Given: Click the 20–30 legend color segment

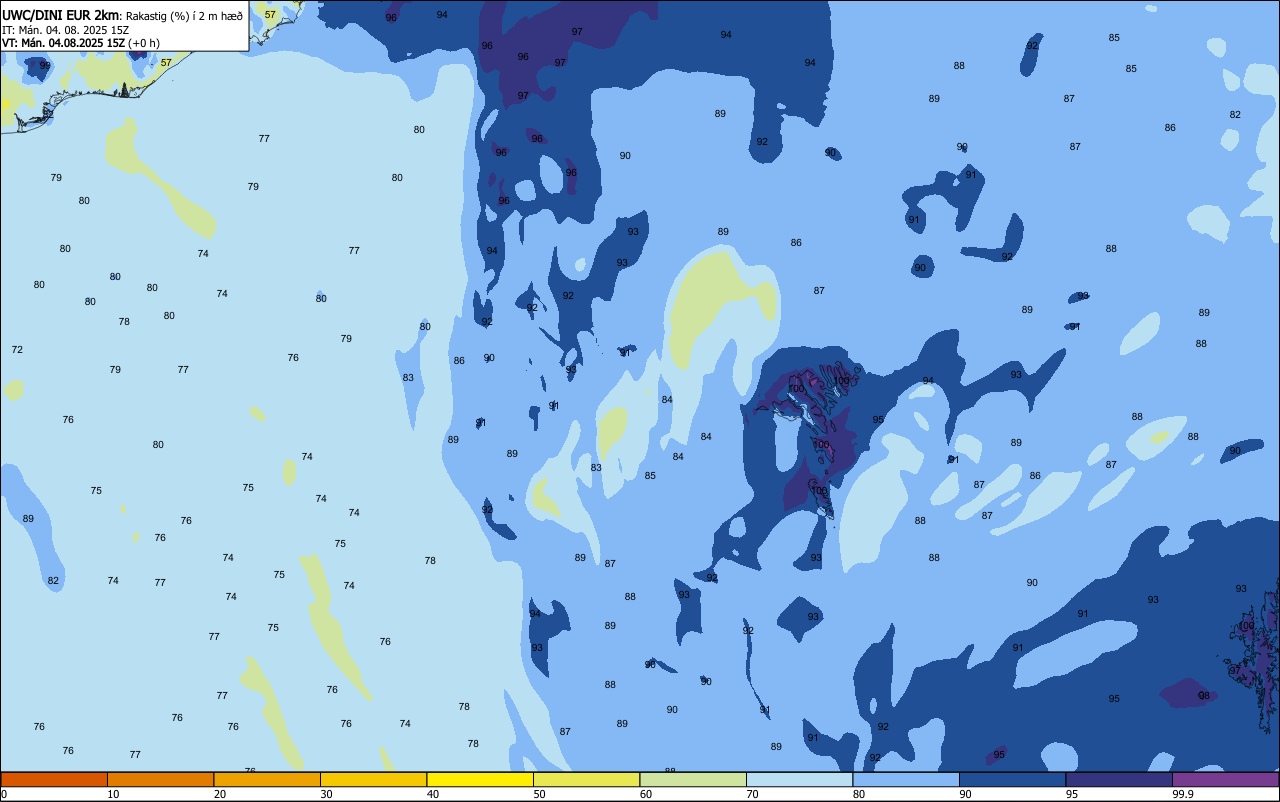Looking at the screenshot, I should point(267,779).
